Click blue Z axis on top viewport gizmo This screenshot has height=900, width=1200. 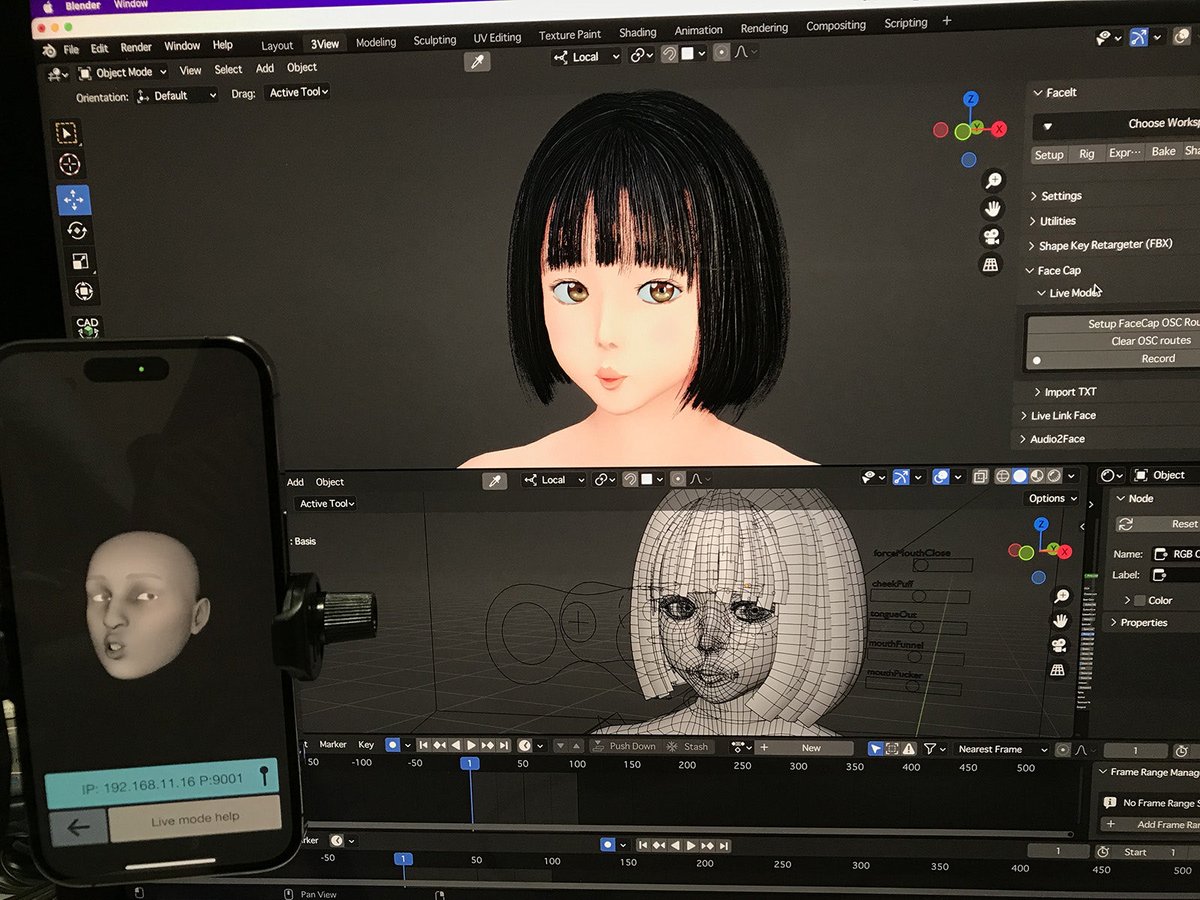pos(970,99)
